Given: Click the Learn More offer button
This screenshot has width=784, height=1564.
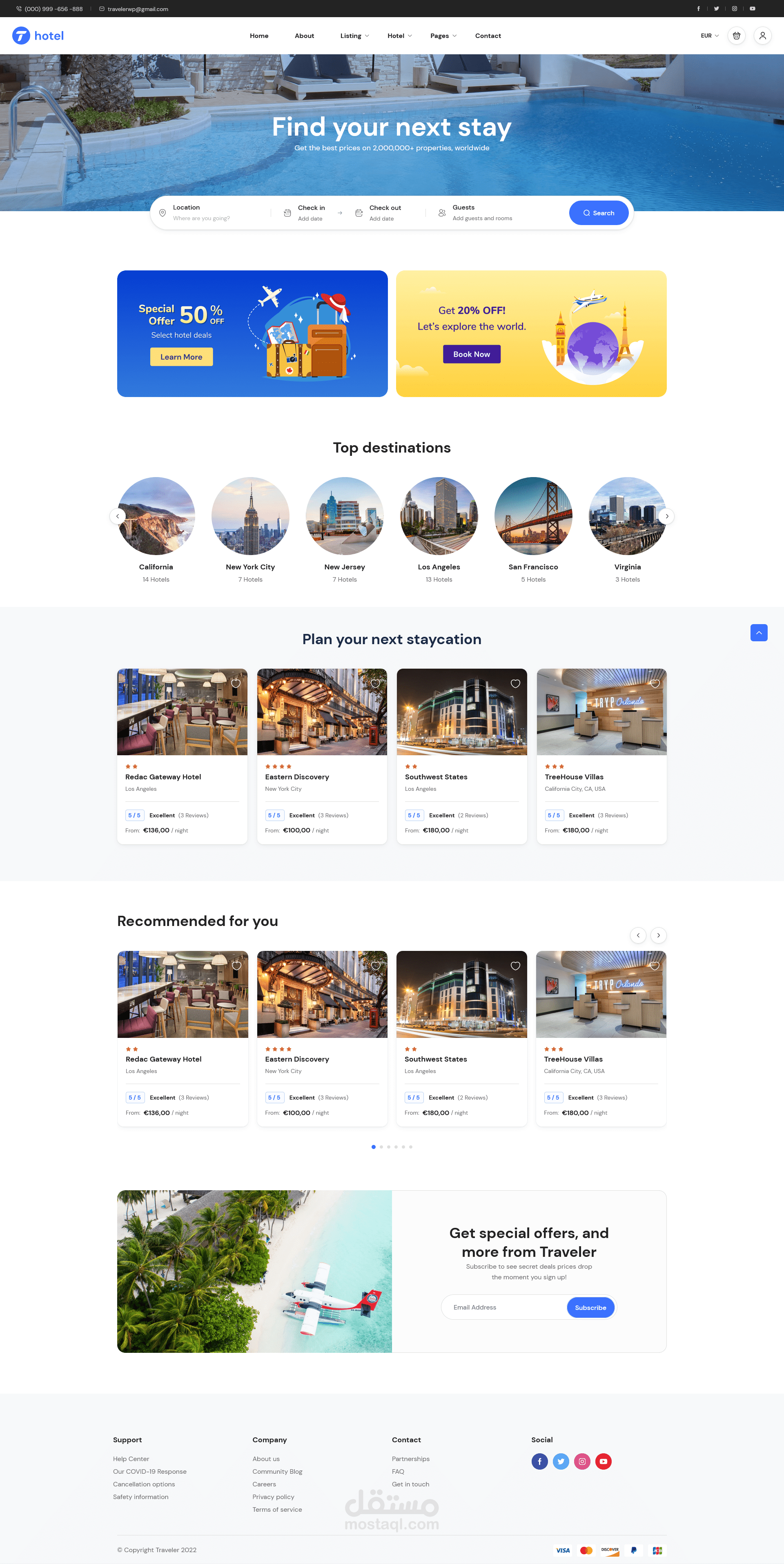Looking at the screenshot, I should click(x=181, y=357).
